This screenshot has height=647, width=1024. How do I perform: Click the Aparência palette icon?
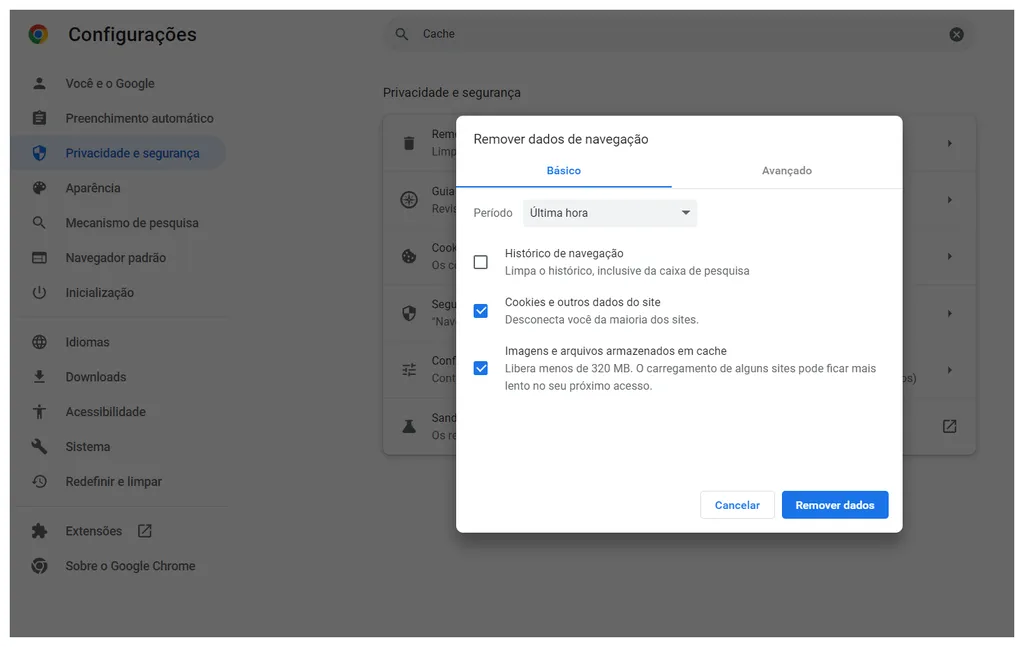click(39, 188)
